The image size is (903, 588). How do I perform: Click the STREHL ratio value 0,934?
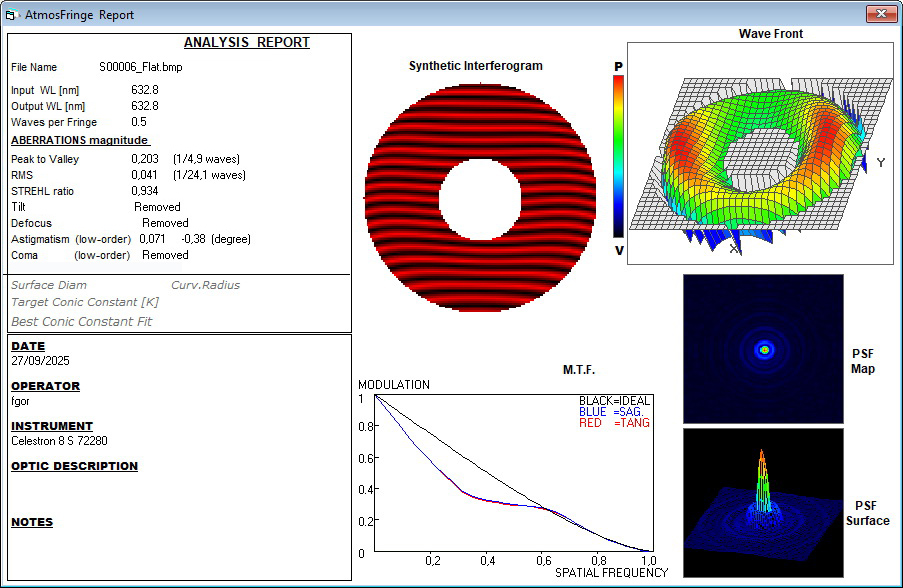[x=145, y=191]
